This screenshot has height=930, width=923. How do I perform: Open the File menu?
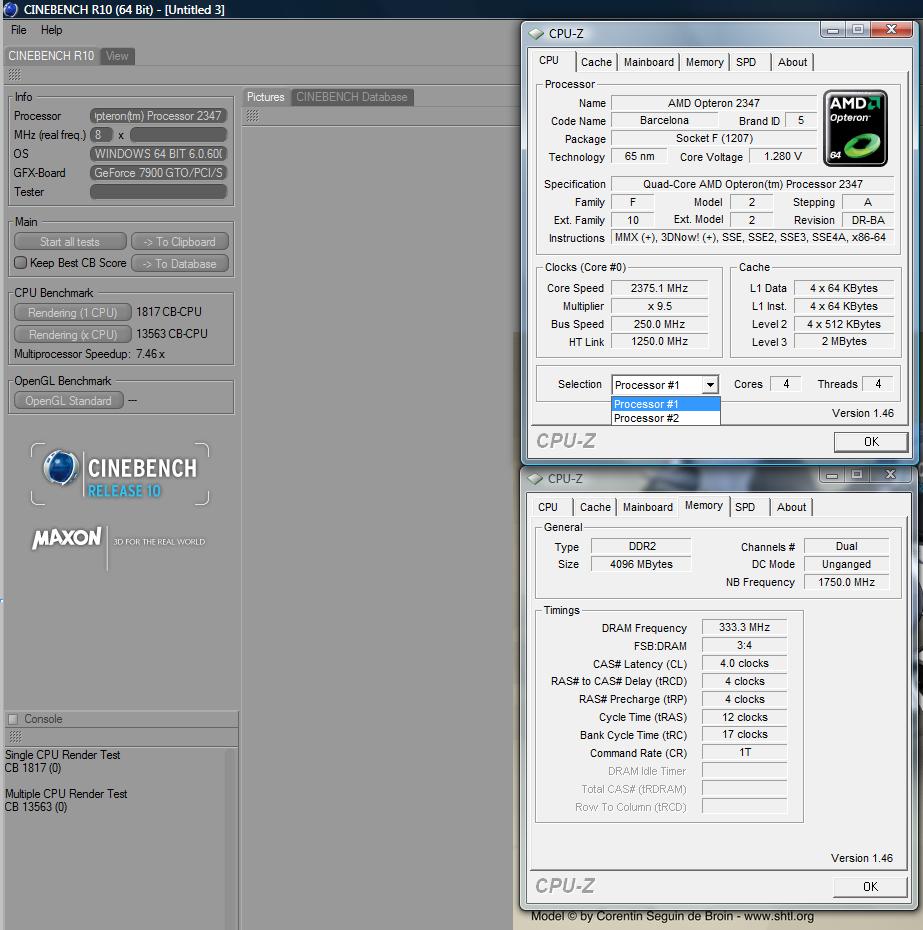point(18,30)
